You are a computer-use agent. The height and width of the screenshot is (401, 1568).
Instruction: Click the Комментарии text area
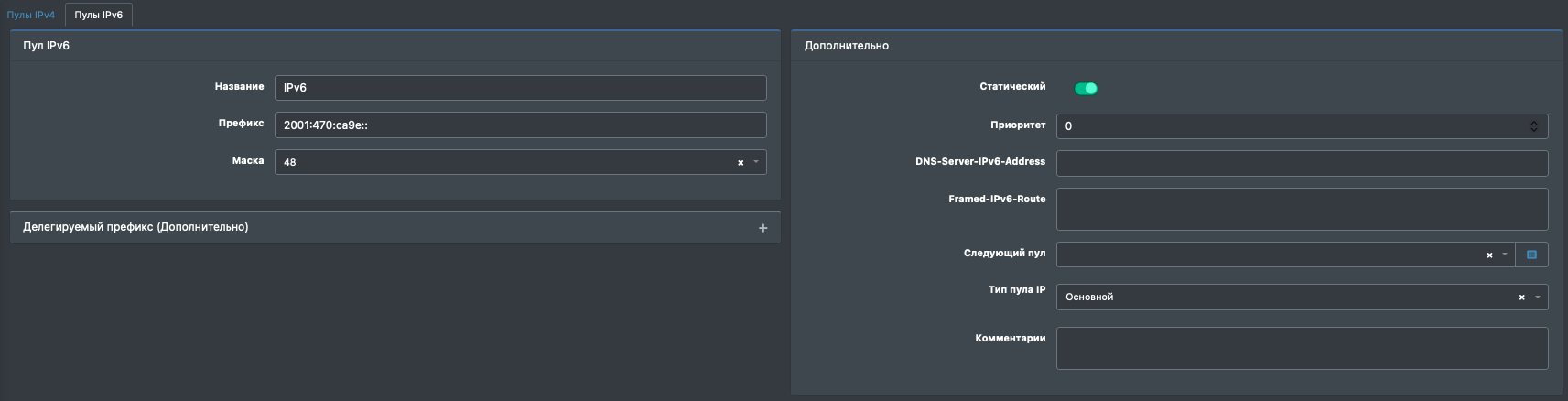tap(1302, 348)
